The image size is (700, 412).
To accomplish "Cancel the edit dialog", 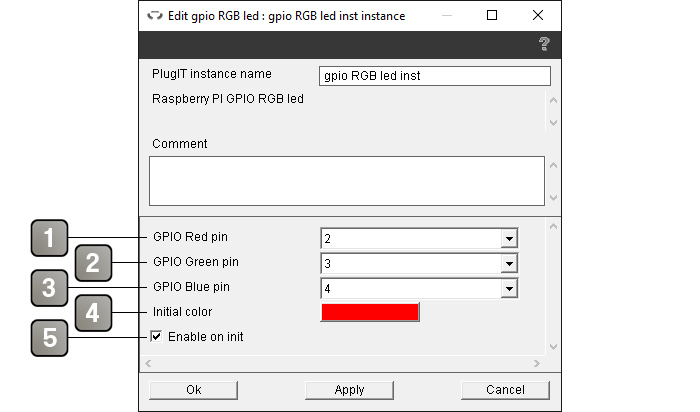I will tap(505, 390).
